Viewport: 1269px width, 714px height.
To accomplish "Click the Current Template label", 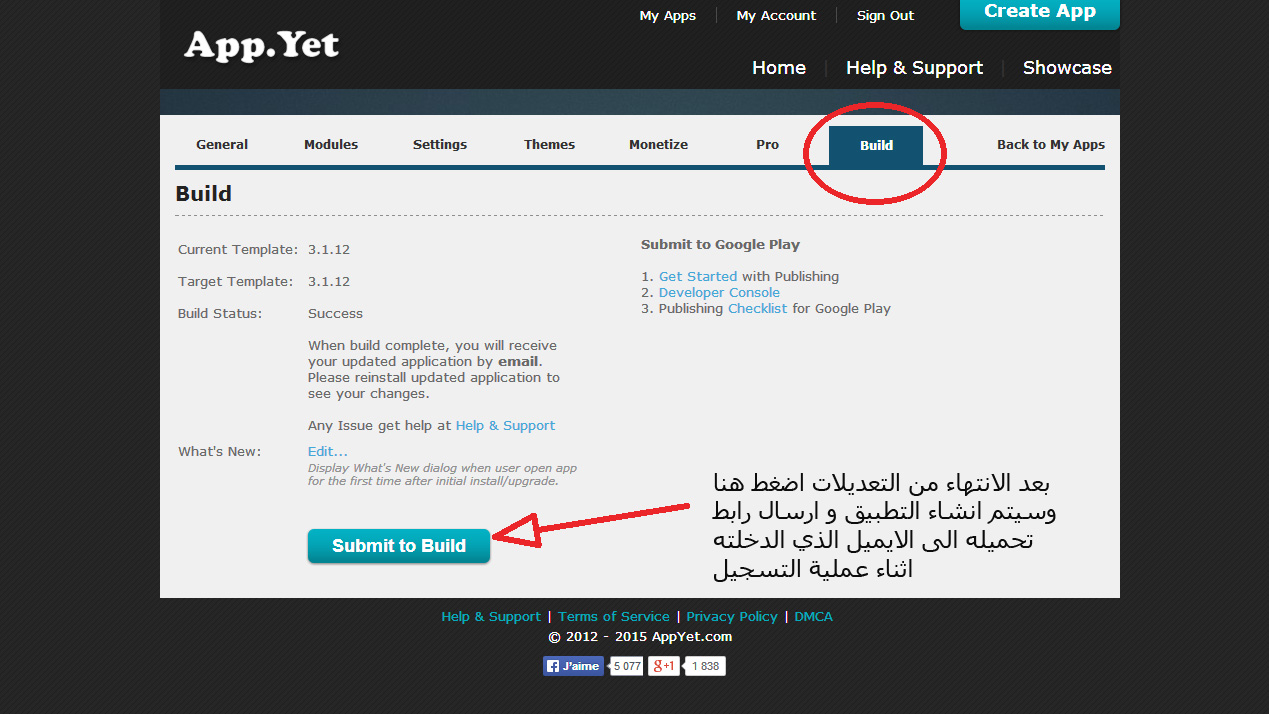I will pos(238,250).
